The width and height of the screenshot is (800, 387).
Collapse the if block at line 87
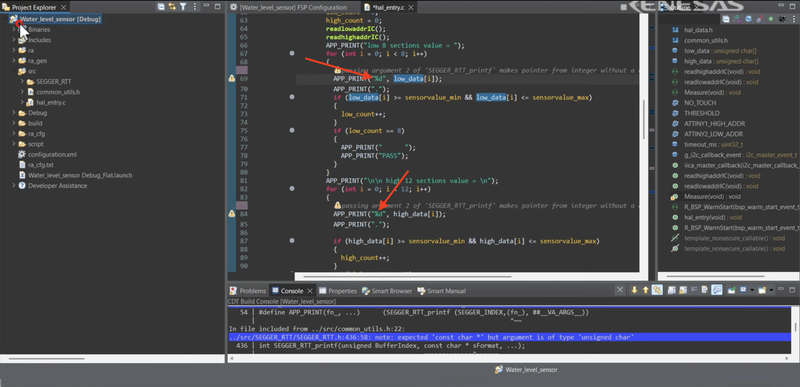click(292, 241)
